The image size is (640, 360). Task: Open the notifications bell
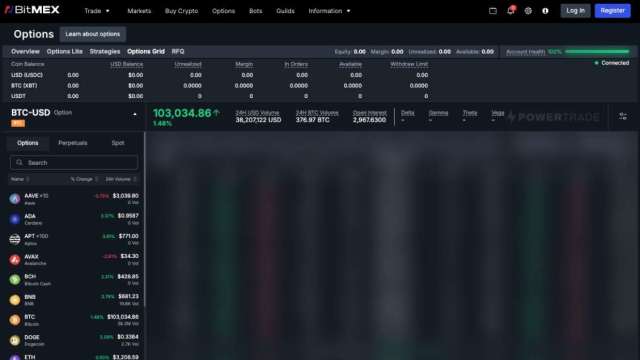(511, 11)
